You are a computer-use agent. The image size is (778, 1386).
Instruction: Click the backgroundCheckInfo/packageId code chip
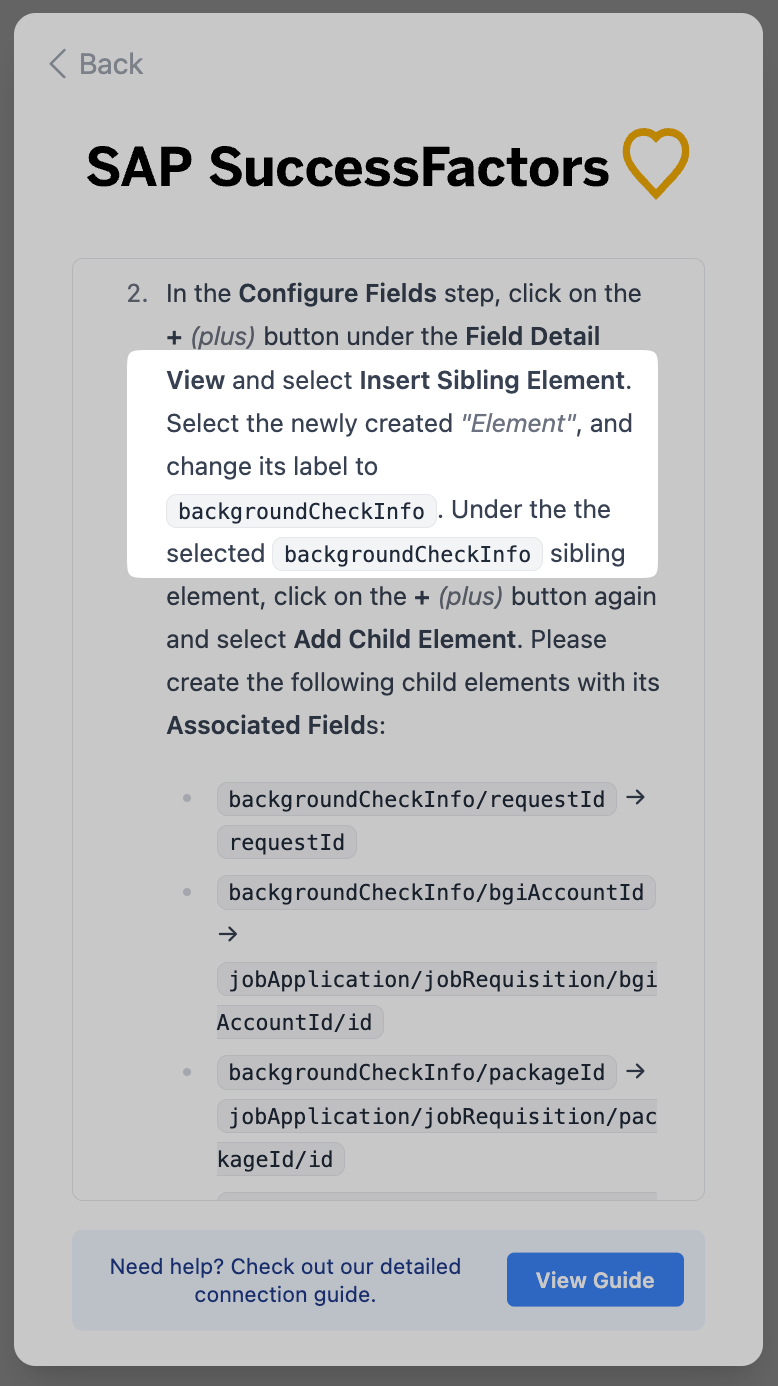(416, 1073)
